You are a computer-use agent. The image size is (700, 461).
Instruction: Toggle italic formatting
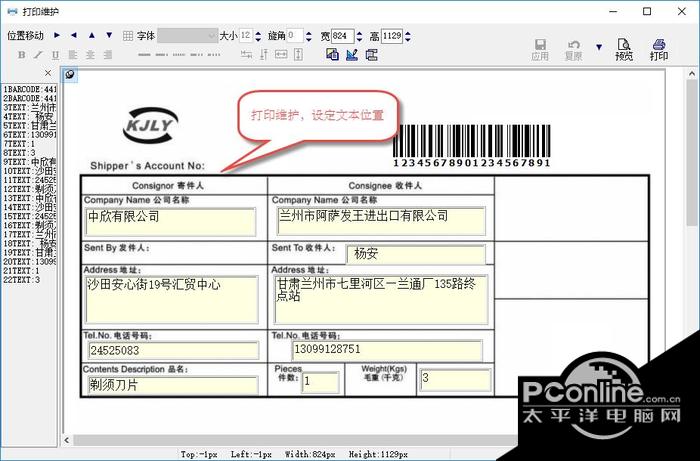pos(38,55)
